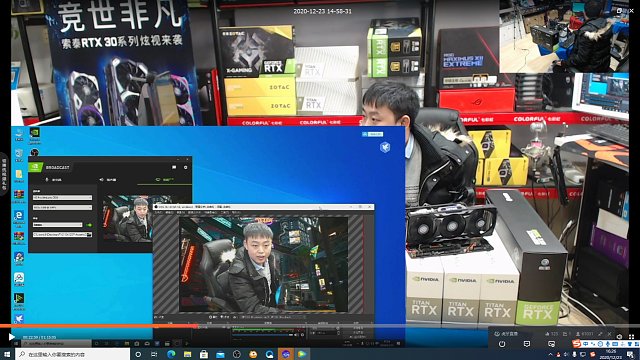The image size is (640, 360).
Task: Click the stream power button icon
Action: pyautogui.click(x=502, y=344)
